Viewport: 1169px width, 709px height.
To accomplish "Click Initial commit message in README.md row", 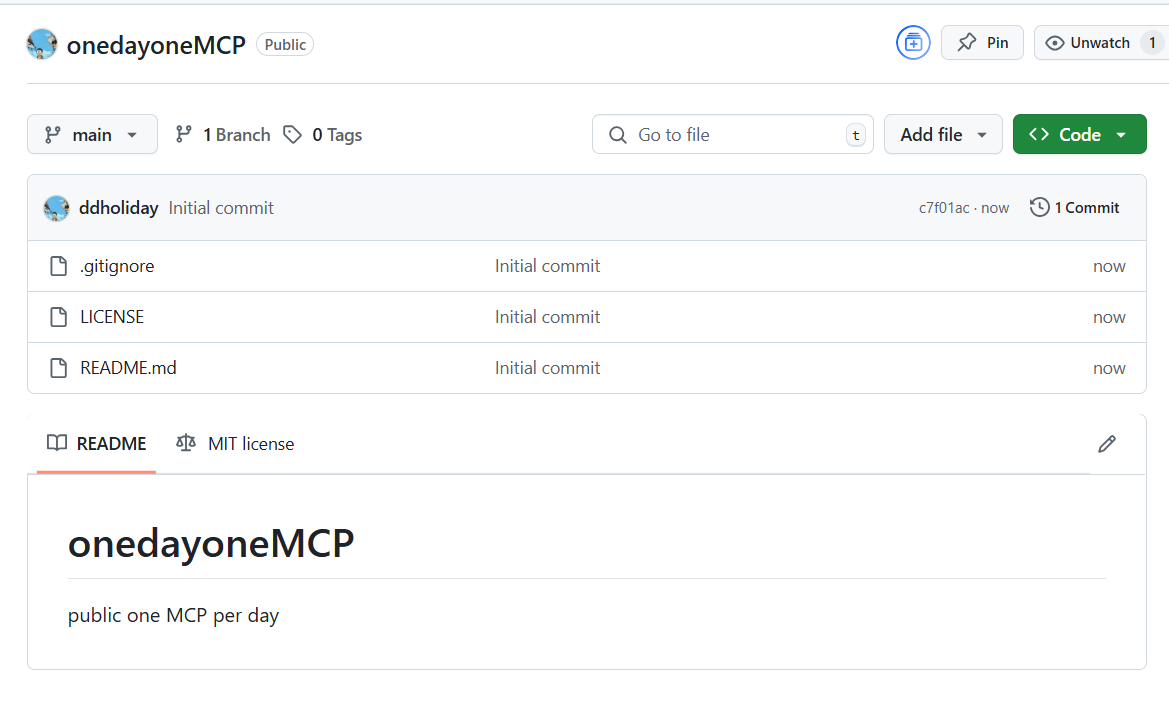I will (547, 368).
